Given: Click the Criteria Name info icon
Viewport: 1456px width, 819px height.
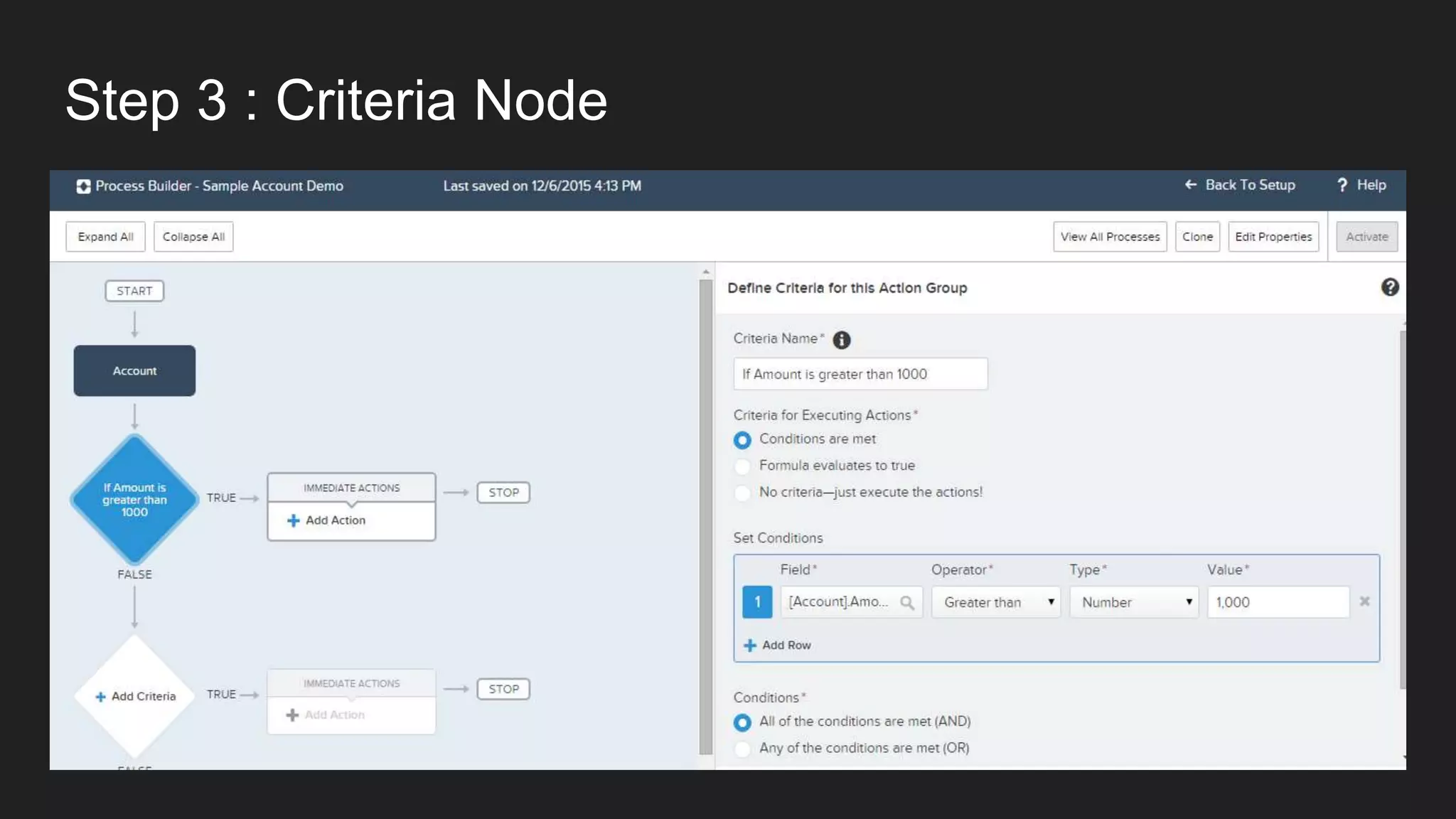Looking at the screenshot, I should [x=842, y=340].
